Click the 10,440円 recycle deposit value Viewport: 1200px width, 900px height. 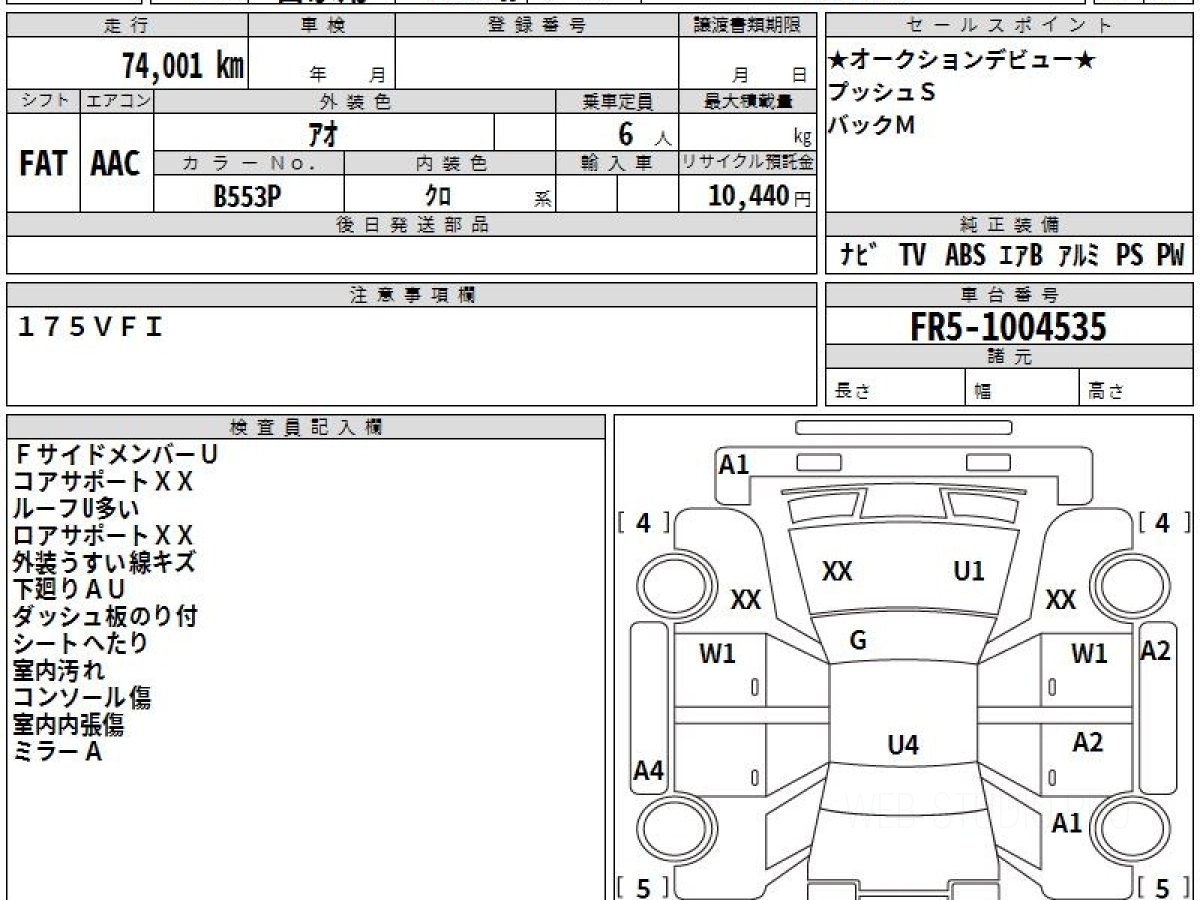[759, 196]
